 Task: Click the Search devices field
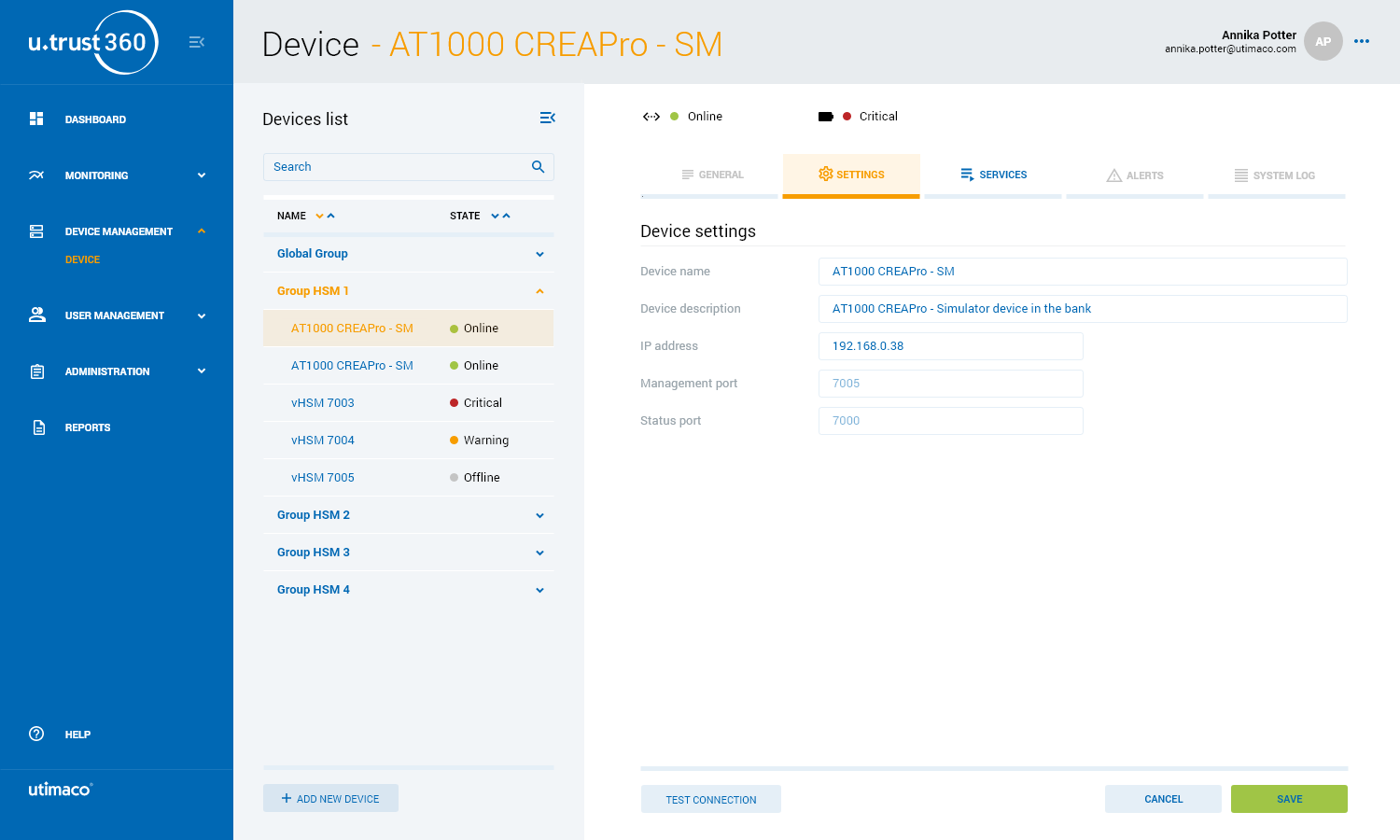tap(408, 167)
